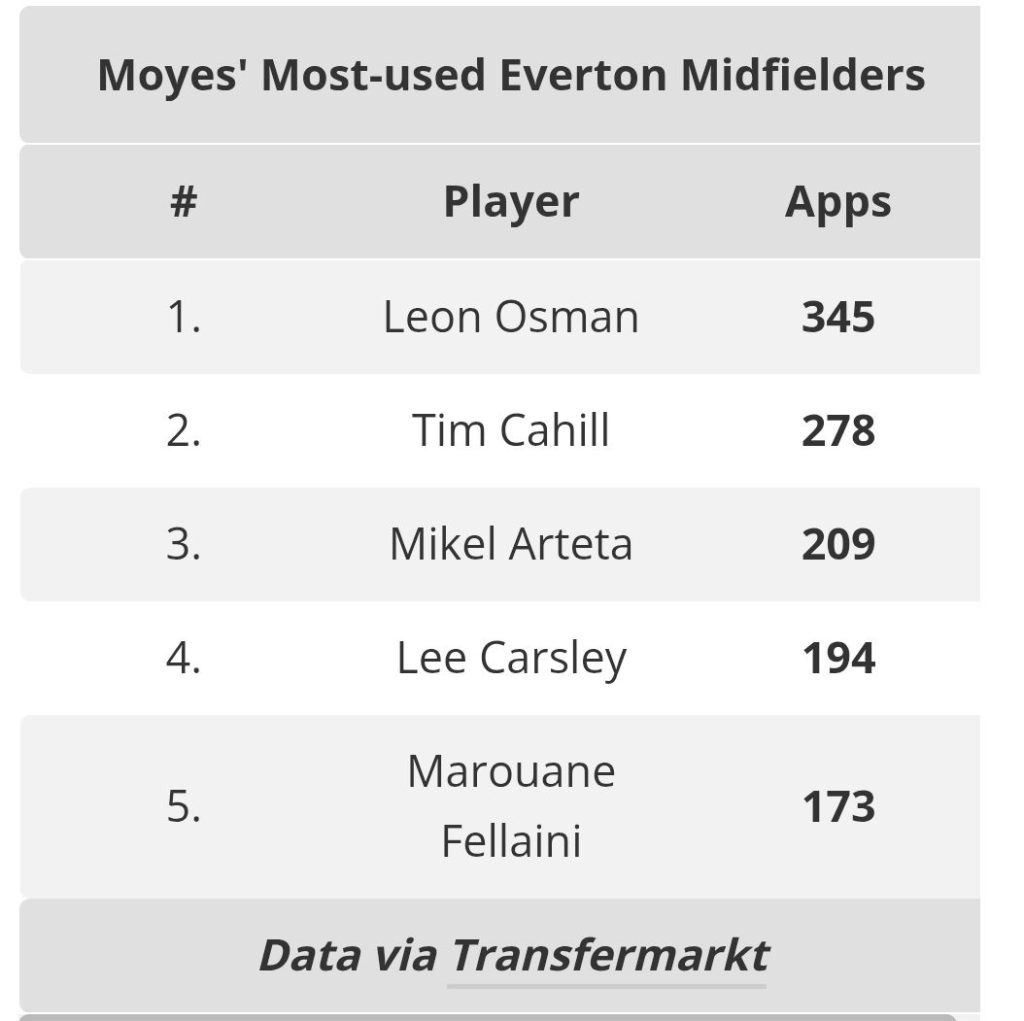Select the 209 appearances value
The image size is (1024, 1021).
(x=838, y=544)
